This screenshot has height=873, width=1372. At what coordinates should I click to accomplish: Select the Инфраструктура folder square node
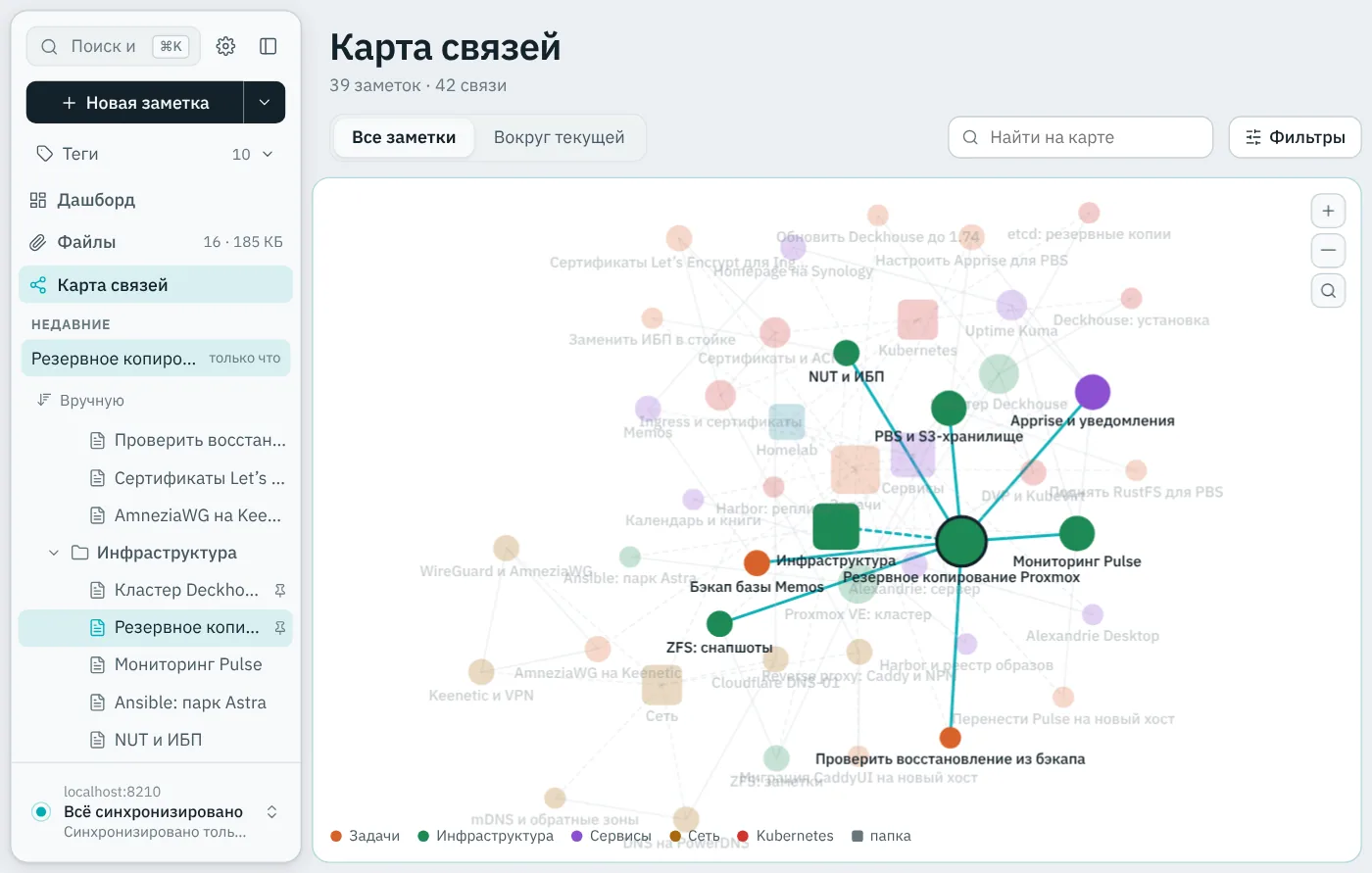click(x=836, y=526)
